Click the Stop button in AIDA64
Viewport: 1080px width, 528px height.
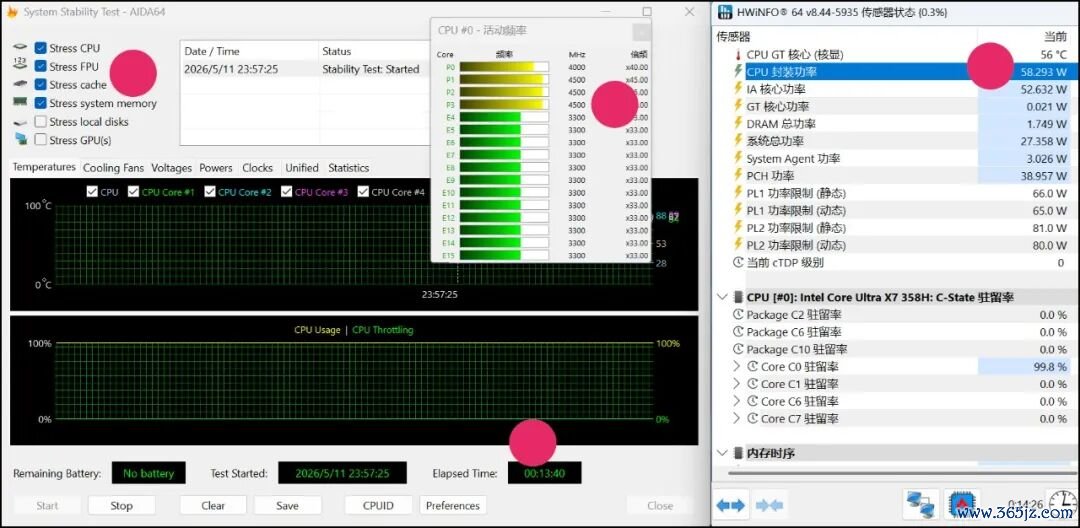point(121,505)
